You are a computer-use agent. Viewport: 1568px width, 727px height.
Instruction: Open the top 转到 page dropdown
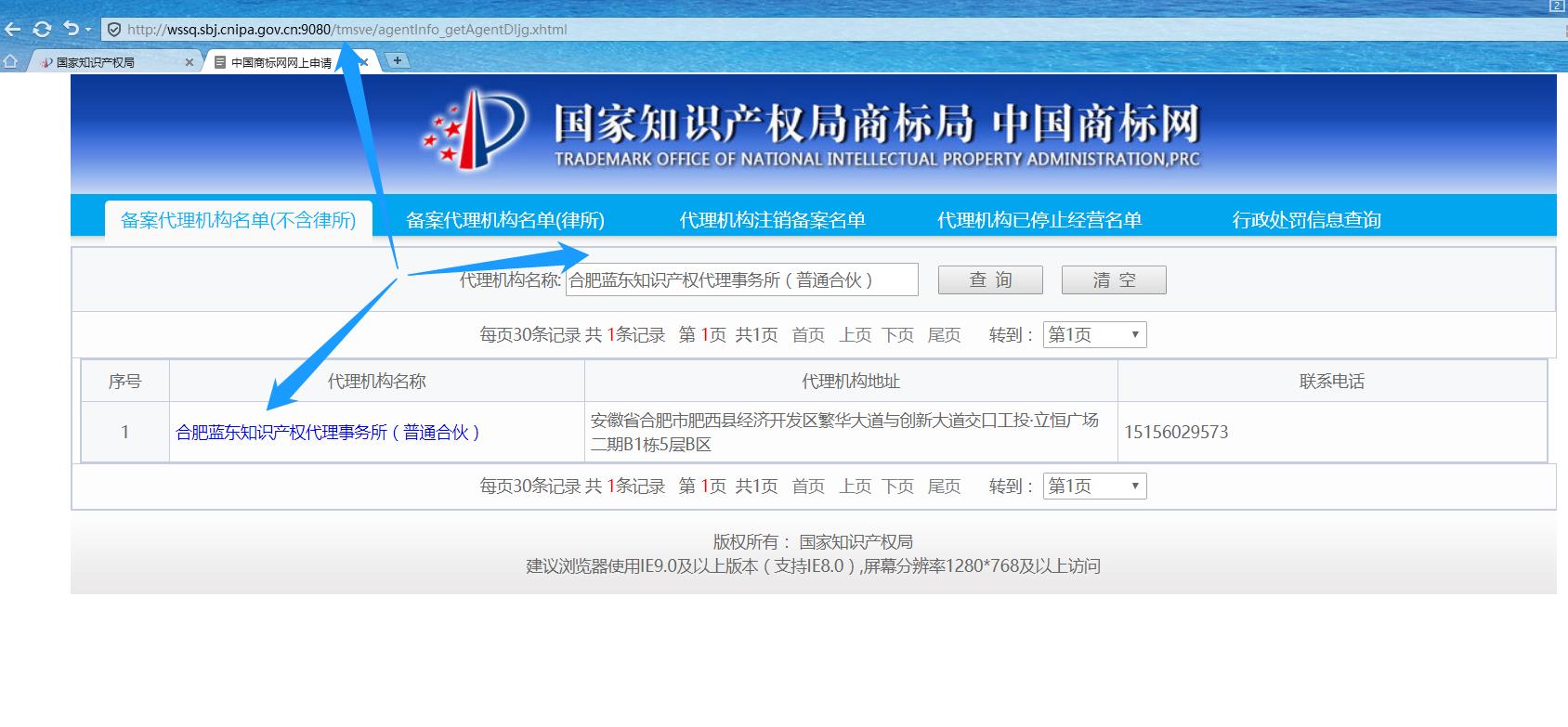1095,335
